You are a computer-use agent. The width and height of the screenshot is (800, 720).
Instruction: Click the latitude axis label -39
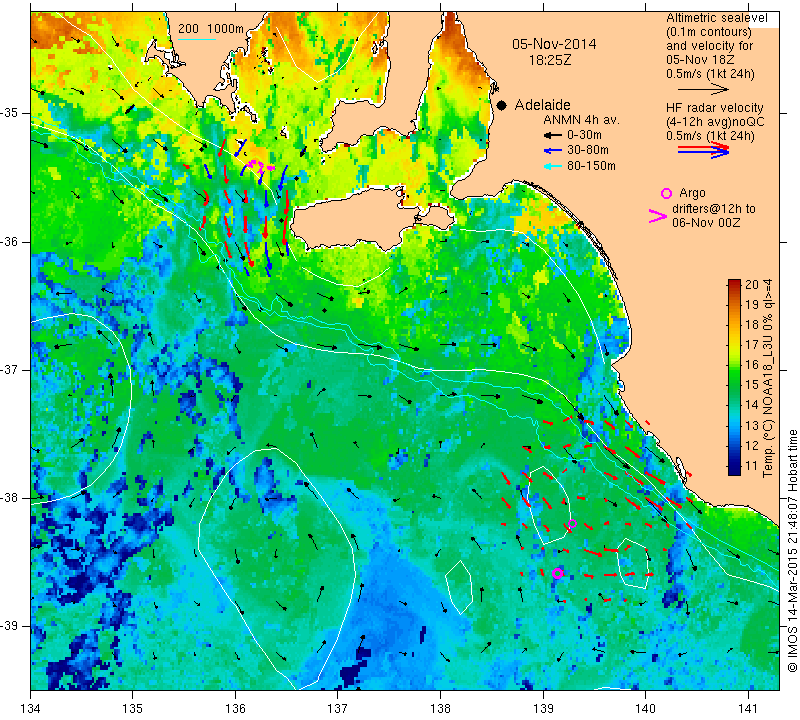(11, 626)
